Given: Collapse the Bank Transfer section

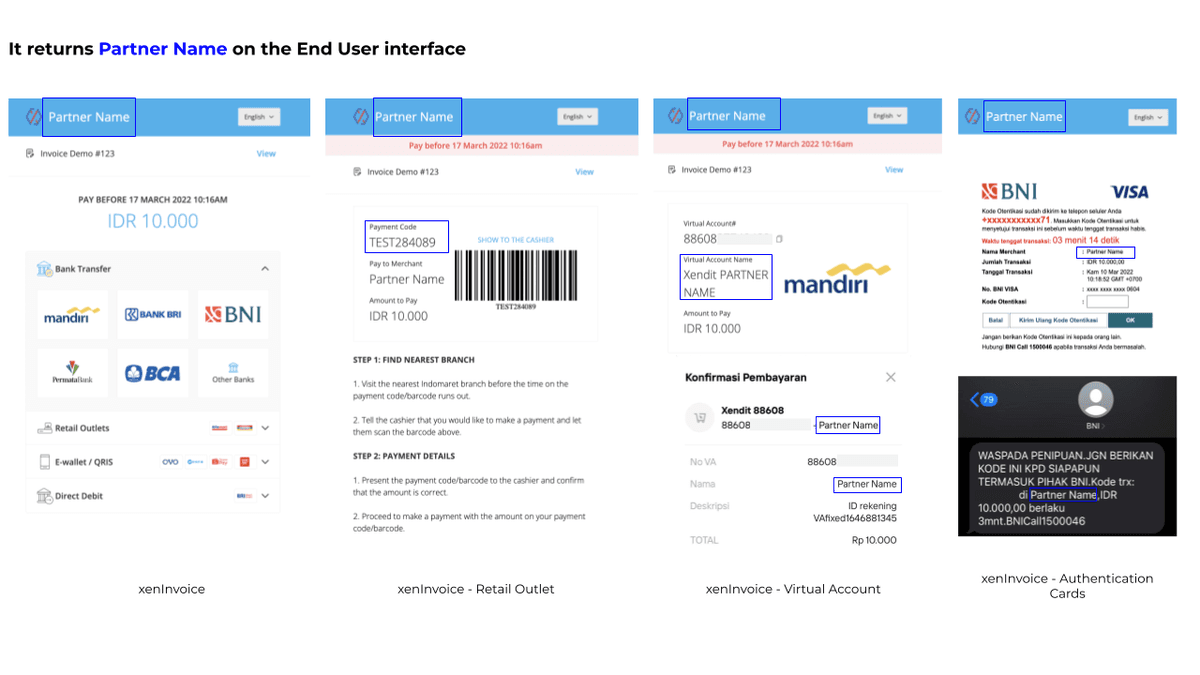Looking at the screenshot, I should point(265,269).
